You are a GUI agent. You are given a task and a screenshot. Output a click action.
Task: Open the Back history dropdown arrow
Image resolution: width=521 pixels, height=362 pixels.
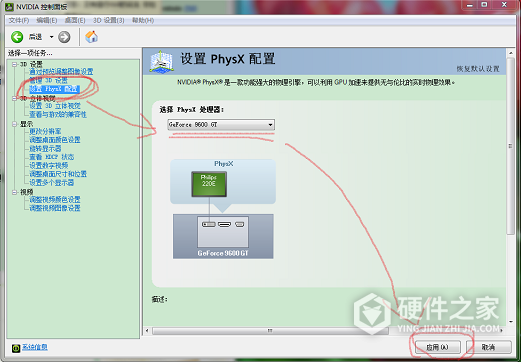(x=51, y=37)
